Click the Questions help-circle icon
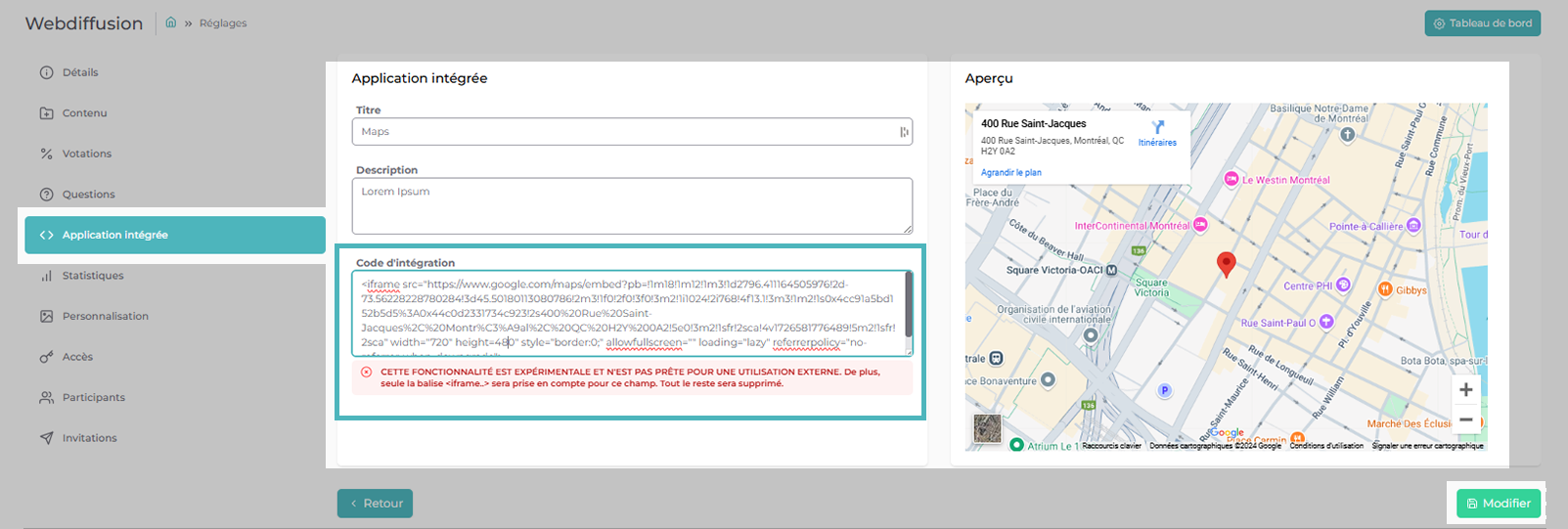 click(46, 195)
